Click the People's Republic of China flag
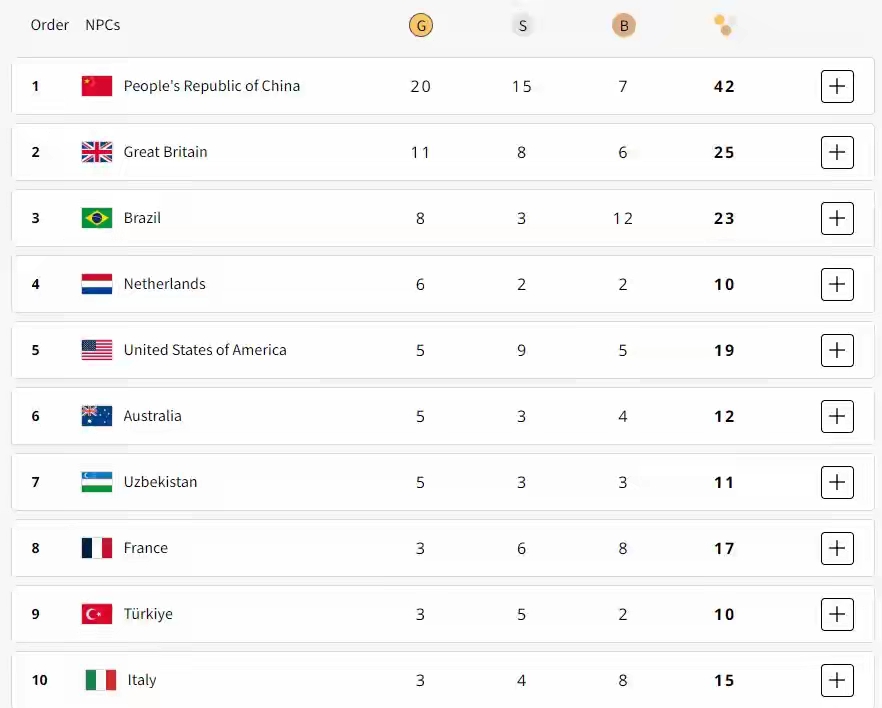The height and width of the screenshot is (708, 882). click(97, 86)
